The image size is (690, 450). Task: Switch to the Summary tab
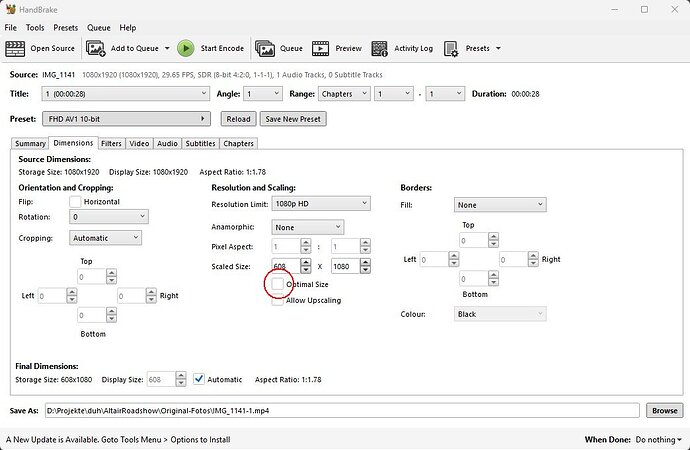[x=30, y=143]
